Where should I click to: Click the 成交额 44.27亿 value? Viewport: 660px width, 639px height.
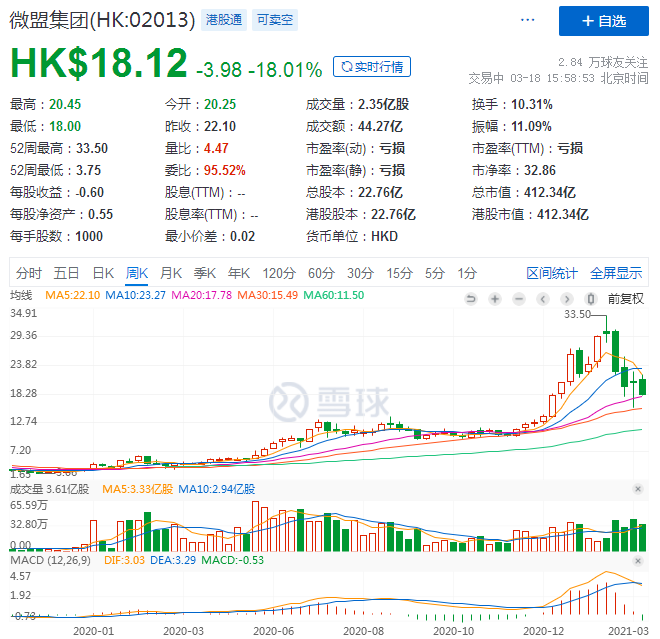(x=380, y=126)
